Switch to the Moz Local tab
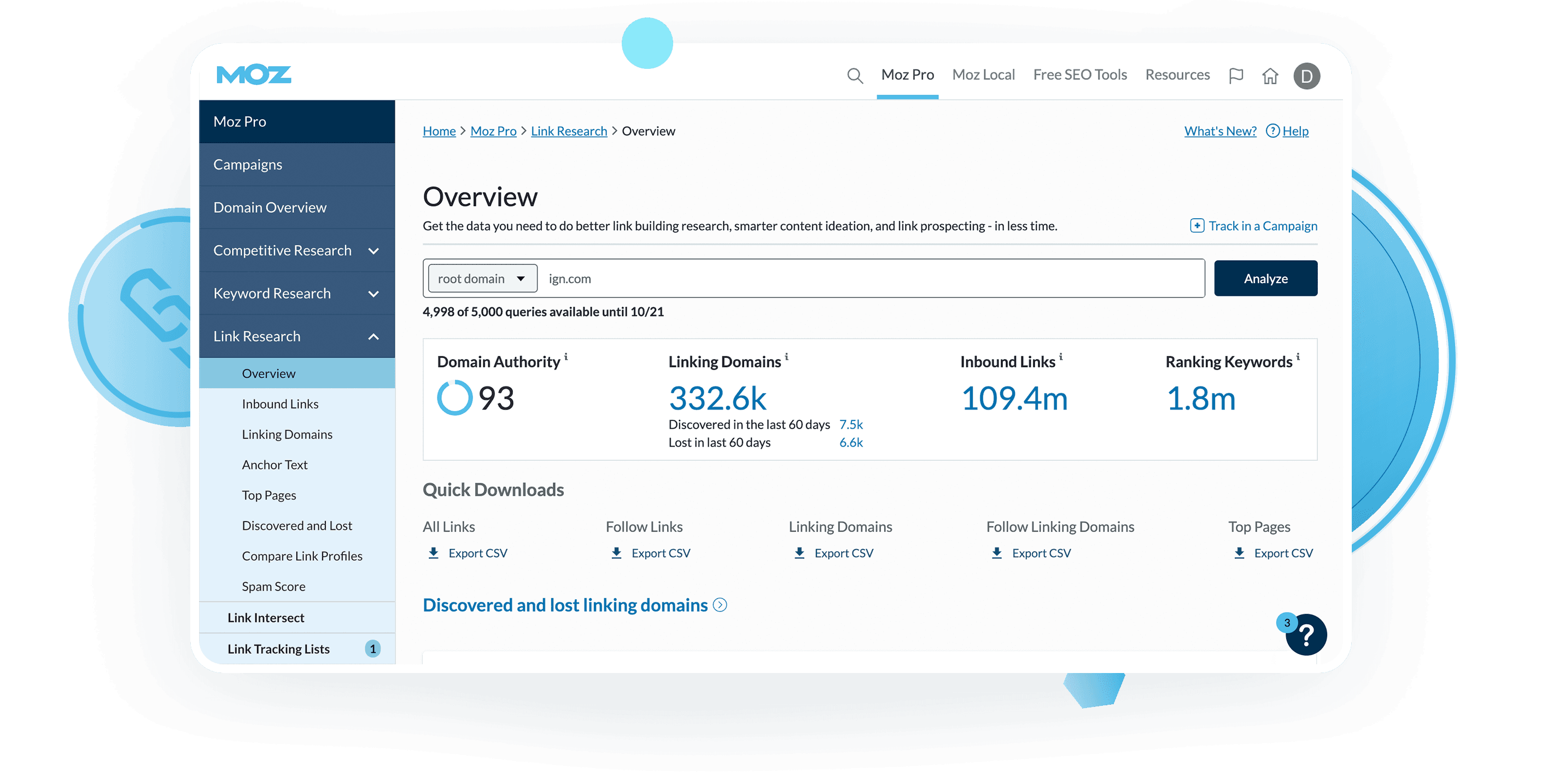Image resolution: width=1553 pixels, height=784 pixels. (983, 75)
